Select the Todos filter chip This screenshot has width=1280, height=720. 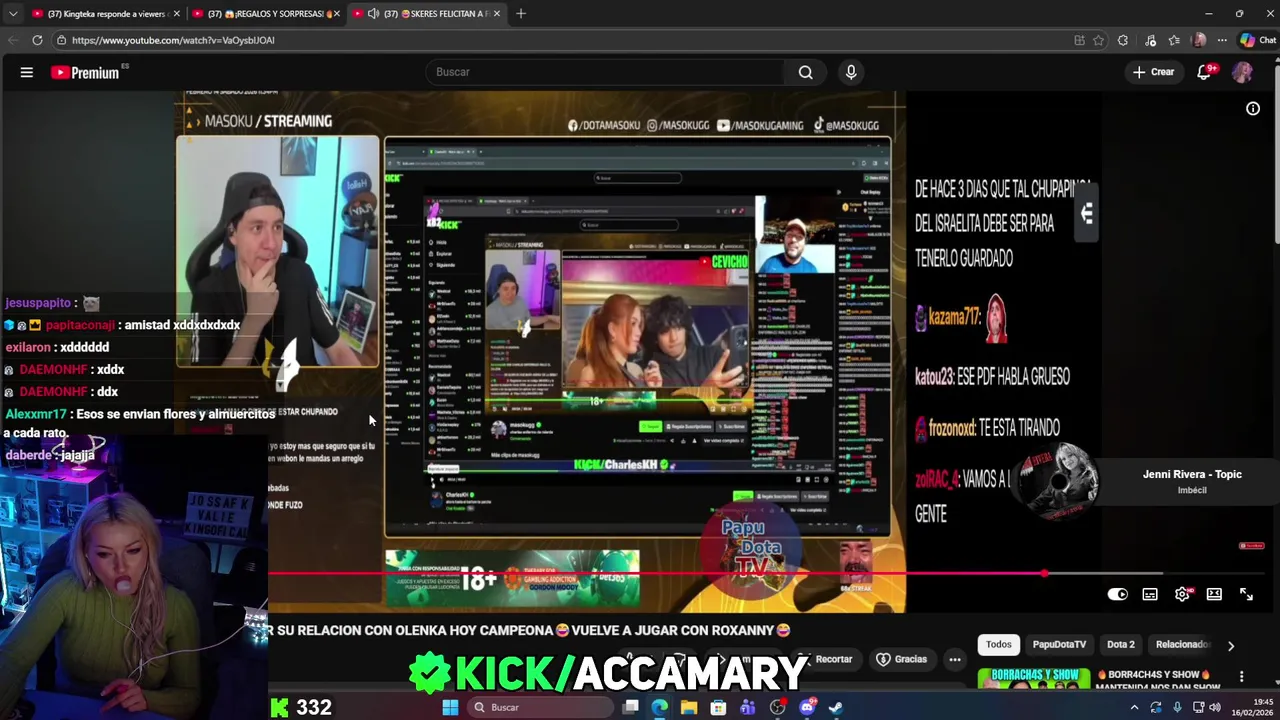pyautogui.click(x=998, y=645)
